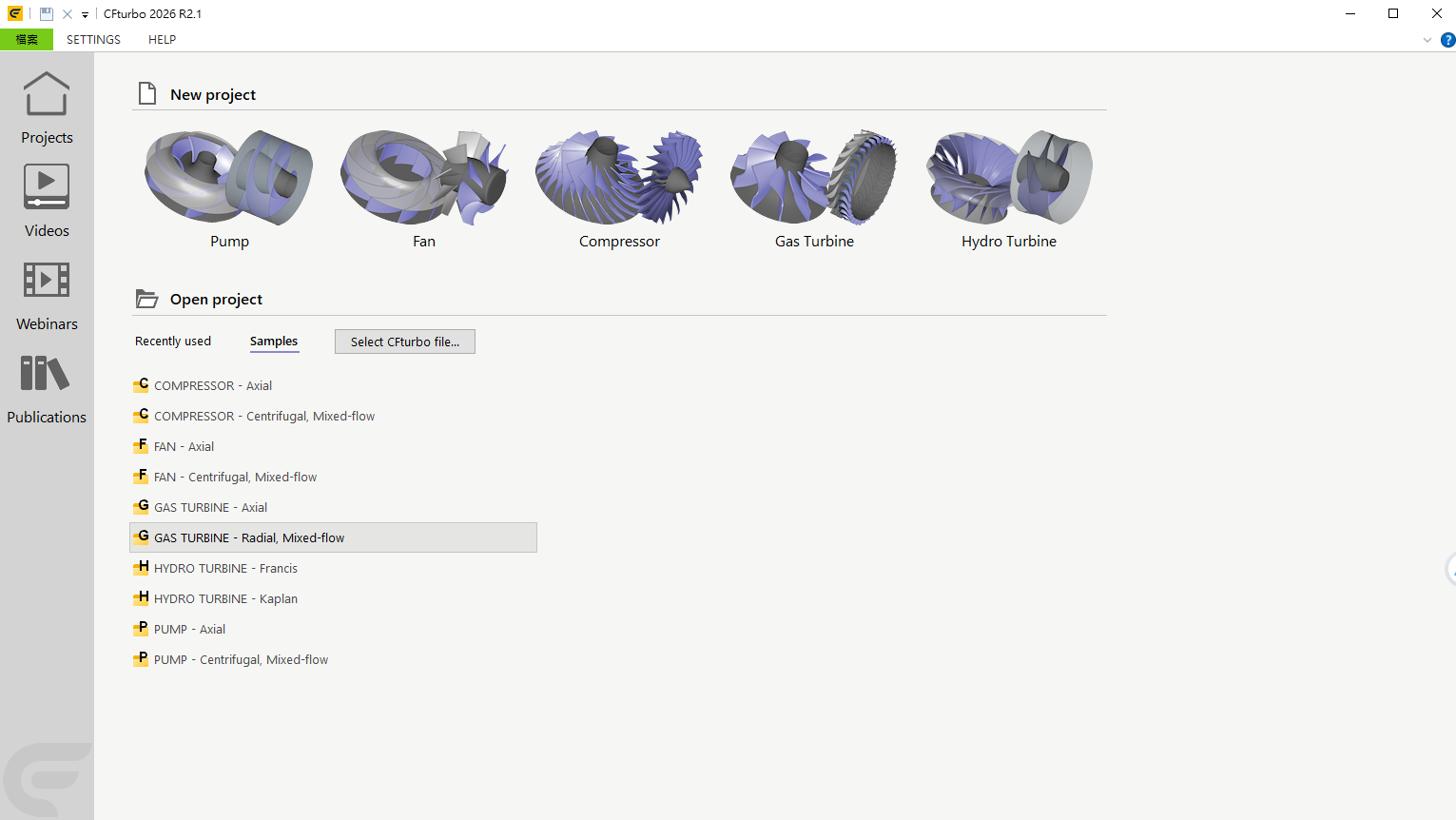
Task: Close the CFturbo window
Action: pyautogui.click(x=1436, y=13)
